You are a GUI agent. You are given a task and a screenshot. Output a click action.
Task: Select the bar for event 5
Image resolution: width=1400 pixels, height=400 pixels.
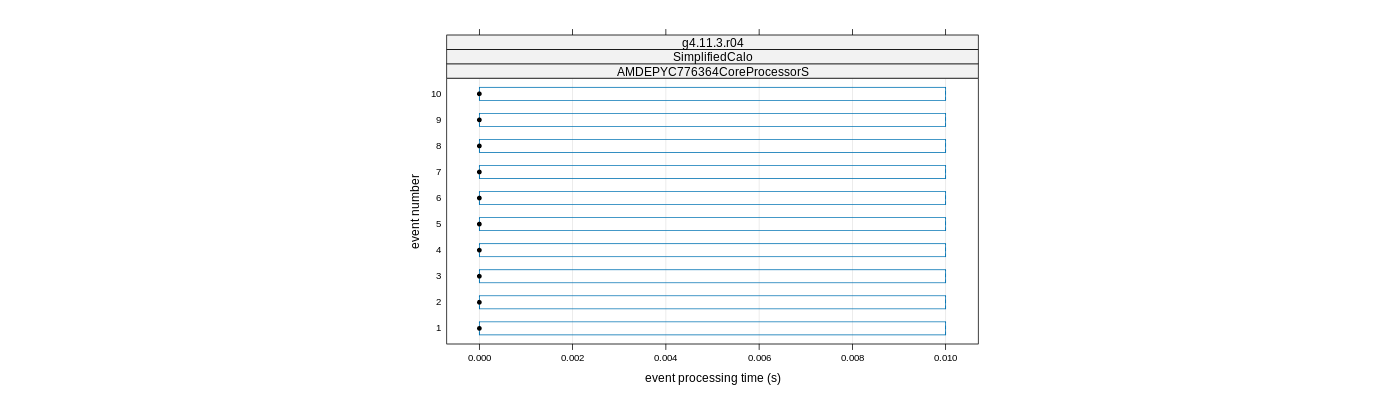[712, 224]
